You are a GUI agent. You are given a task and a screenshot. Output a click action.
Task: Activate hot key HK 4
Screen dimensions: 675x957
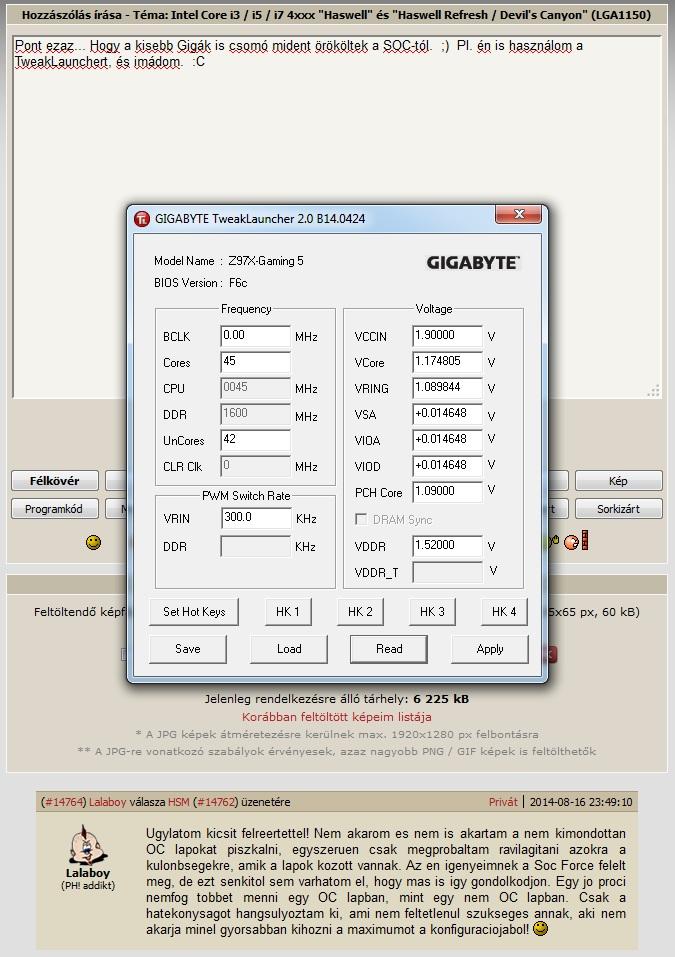pos(504,612)
